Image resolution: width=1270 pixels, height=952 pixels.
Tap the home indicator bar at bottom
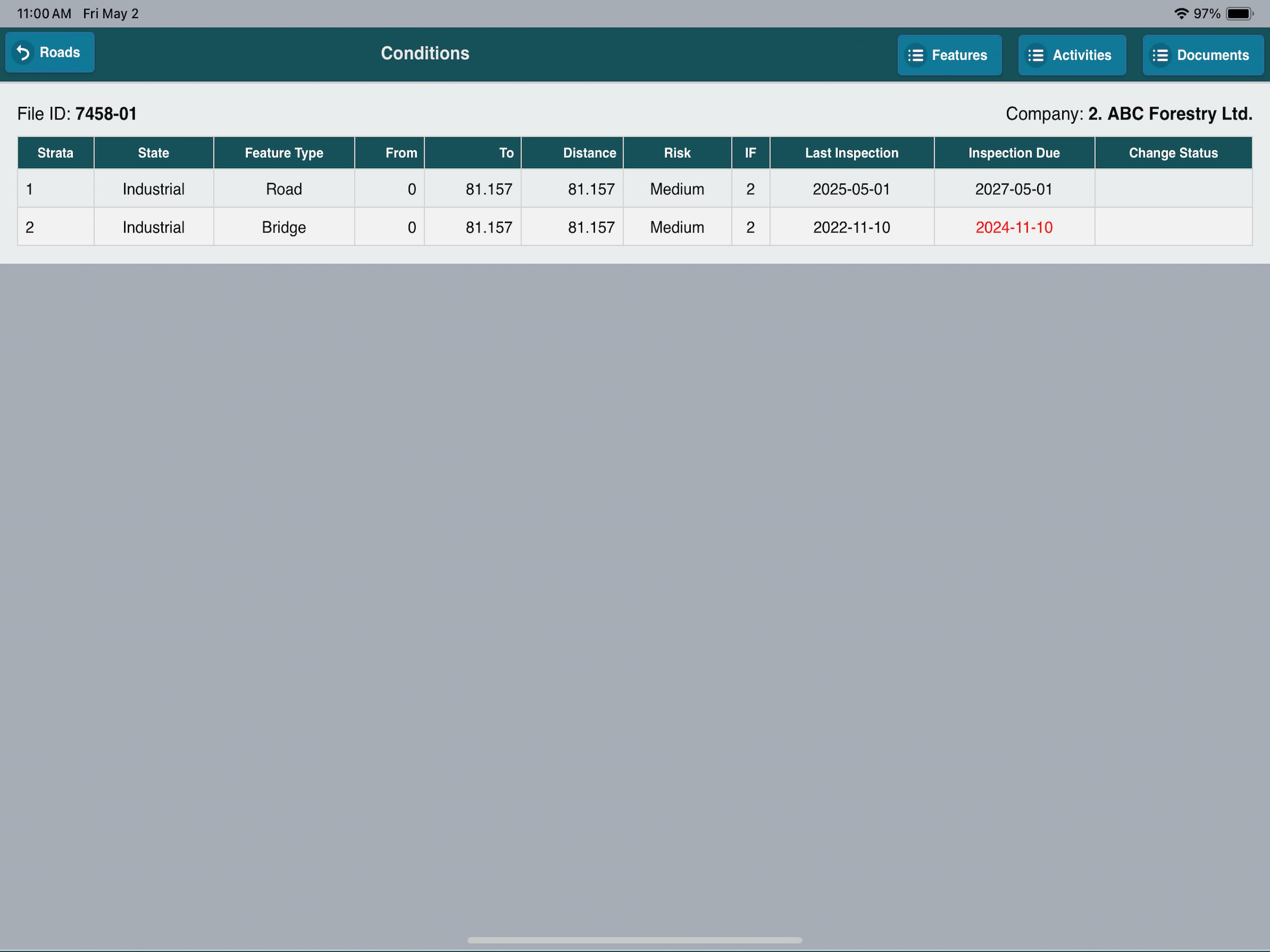point(635,940)
